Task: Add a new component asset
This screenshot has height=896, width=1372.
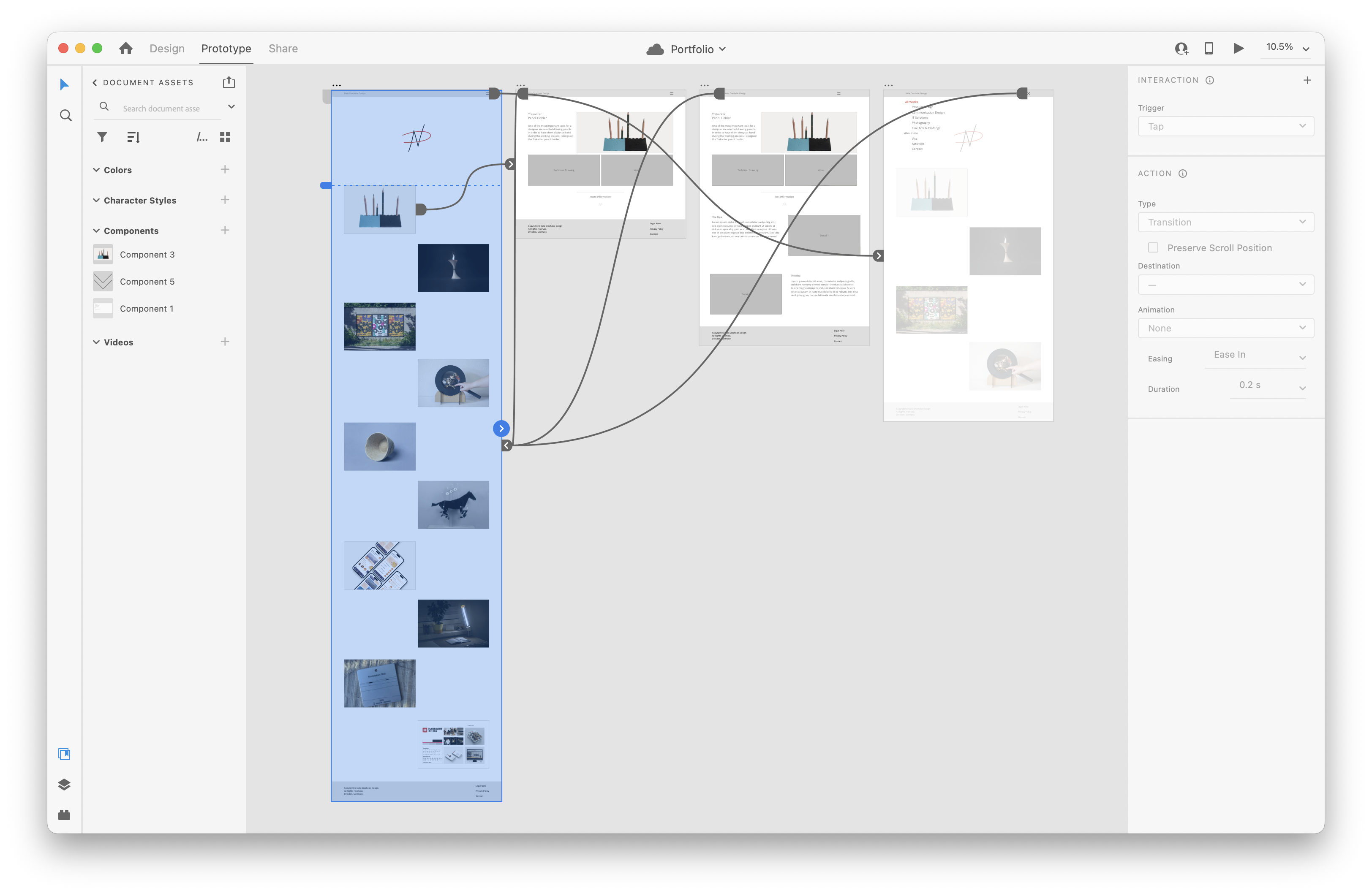Action: pos(225,231)
